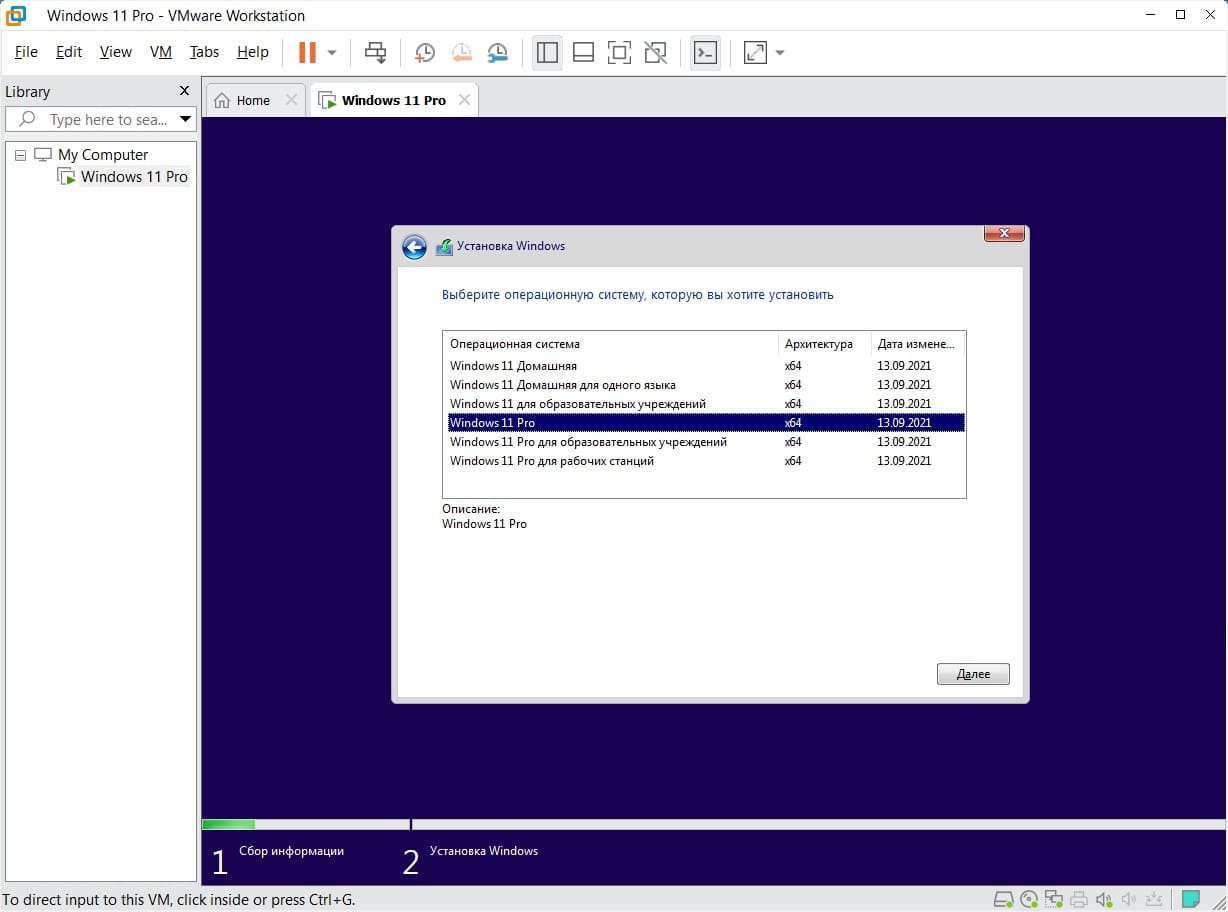Select Windows 11 Pro in library tree
Image resolution: width=1228 pixels, height=912 pixels.
[134, 177]
